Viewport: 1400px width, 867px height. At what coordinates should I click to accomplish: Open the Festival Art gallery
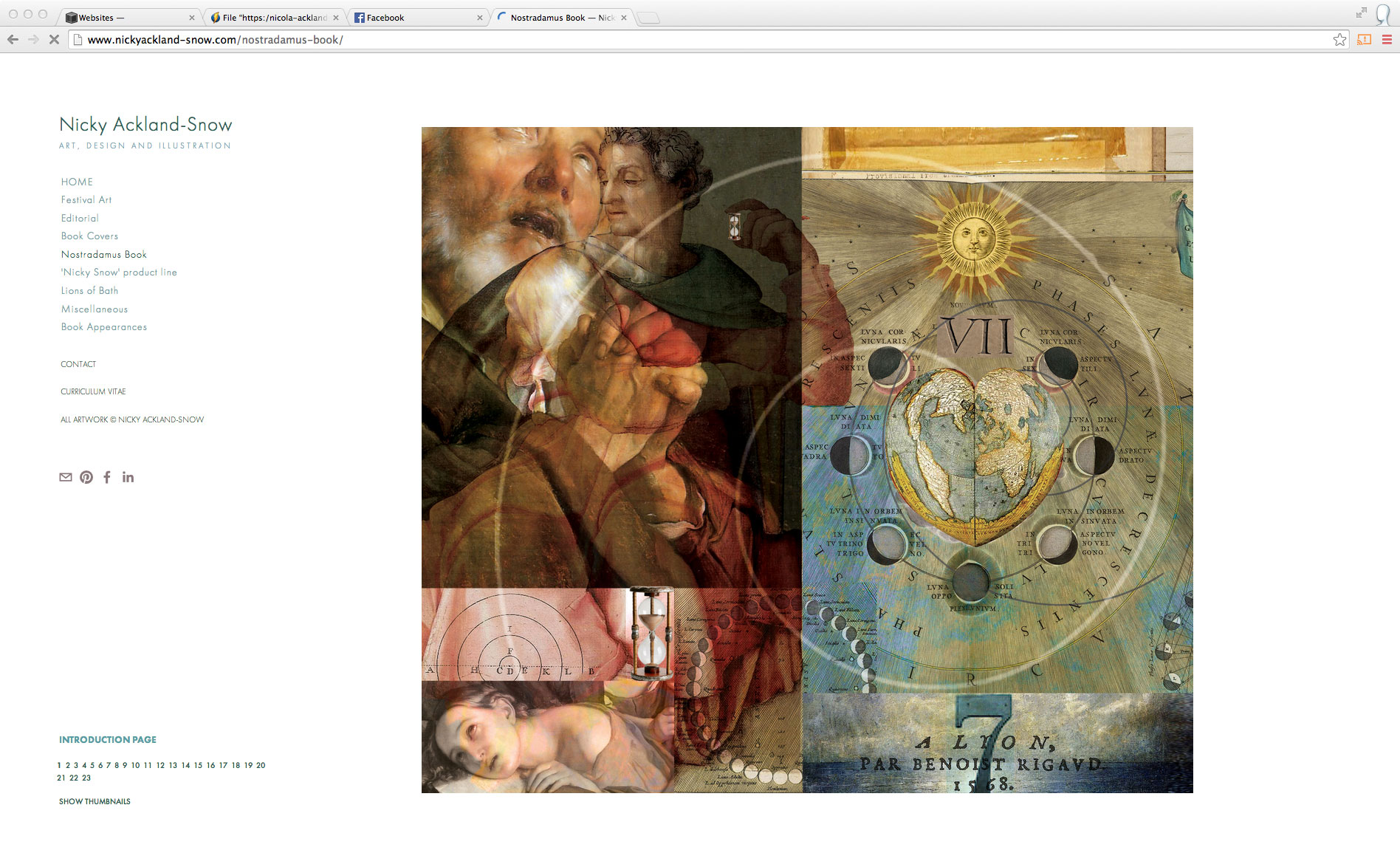[86, 200]
